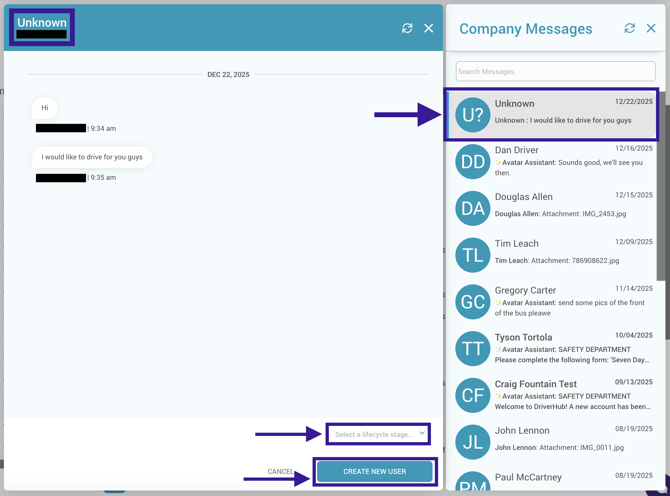This screenshot has width=670, height=496.
Task: Click Douglas Allen's DA avatar icon
Action: pyautogui.click(x=472, y=208)
